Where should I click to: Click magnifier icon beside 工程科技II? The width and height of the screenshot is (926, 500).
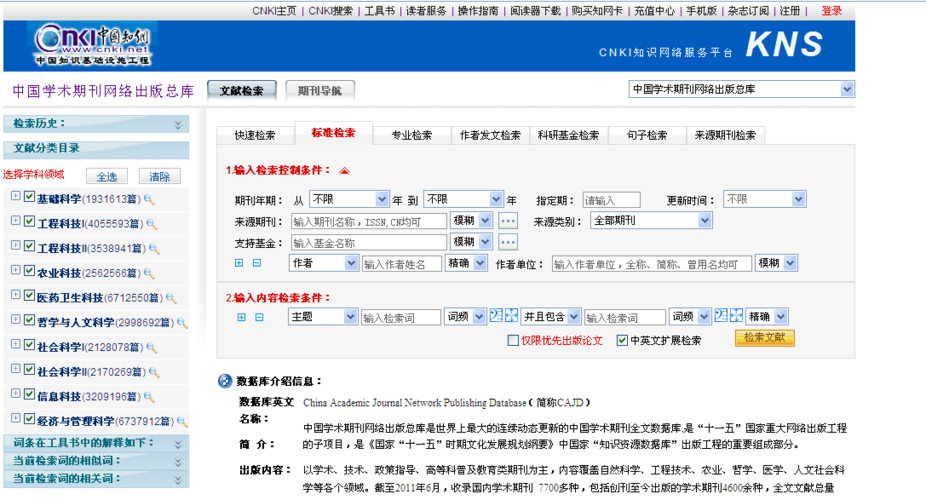(154, 249)
